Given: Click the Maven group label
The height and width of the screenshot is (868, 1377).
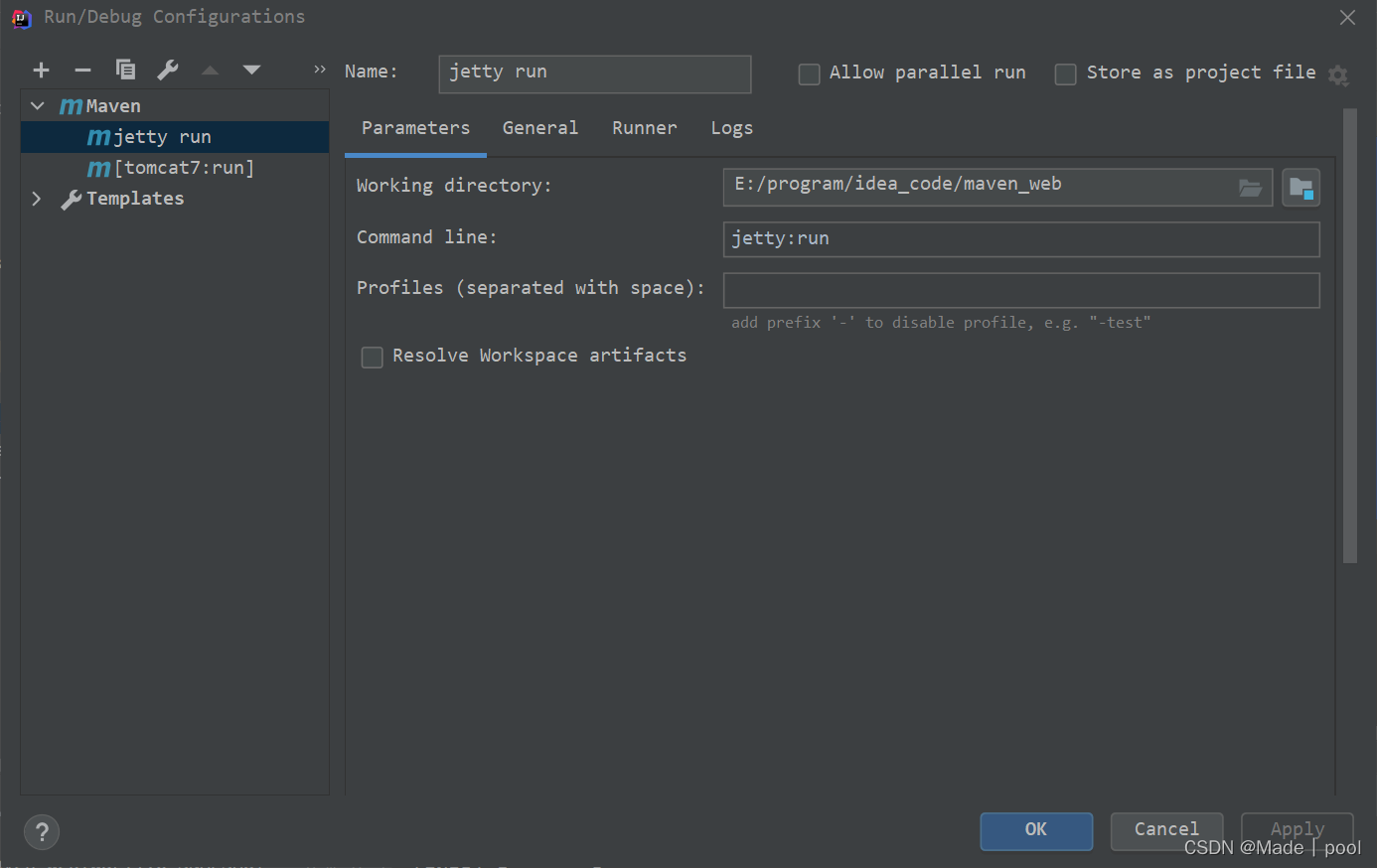Looking at the screenshot, I should 113,106.
